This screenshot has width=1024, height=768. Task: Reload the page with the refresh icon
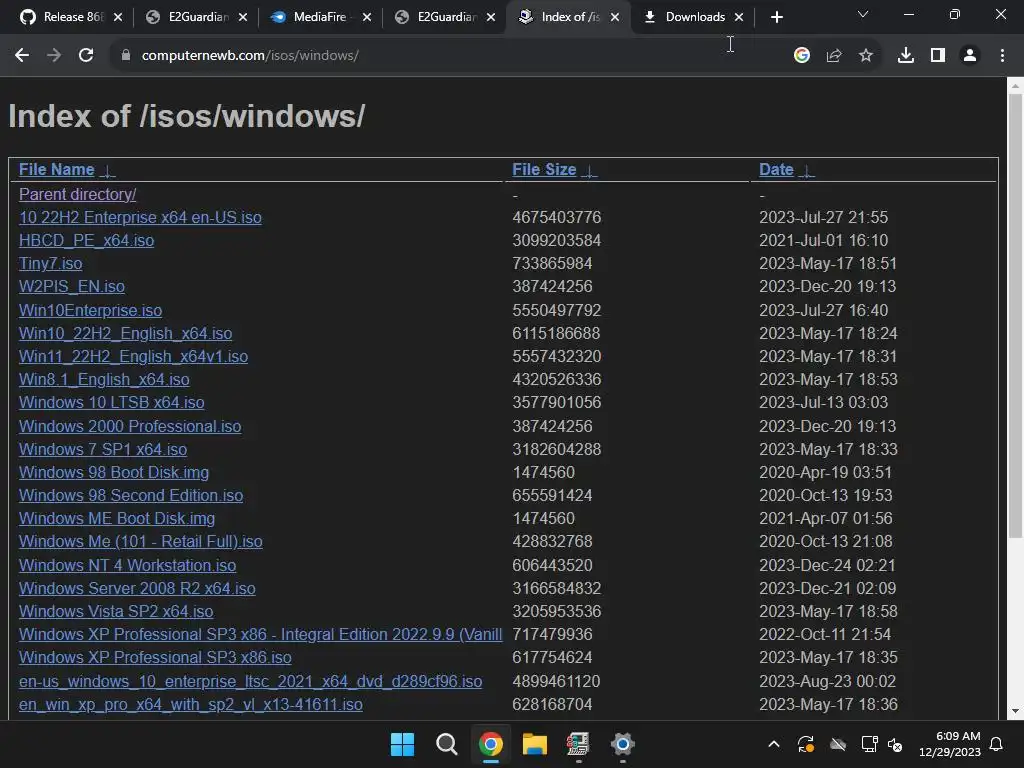[x=86, y=56]
